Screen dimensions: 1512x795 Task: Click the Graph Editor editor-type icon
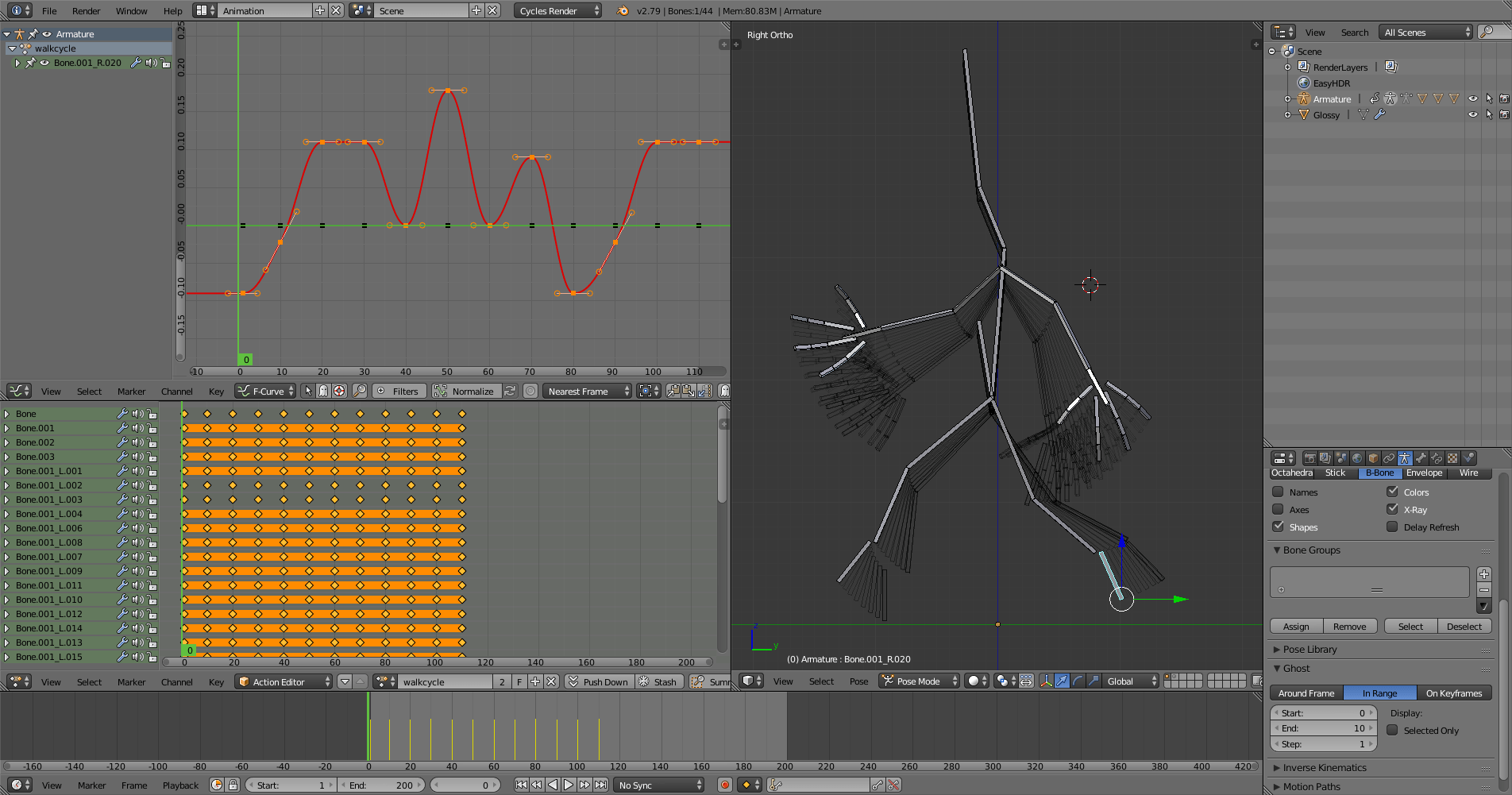(x=18, y=390)
